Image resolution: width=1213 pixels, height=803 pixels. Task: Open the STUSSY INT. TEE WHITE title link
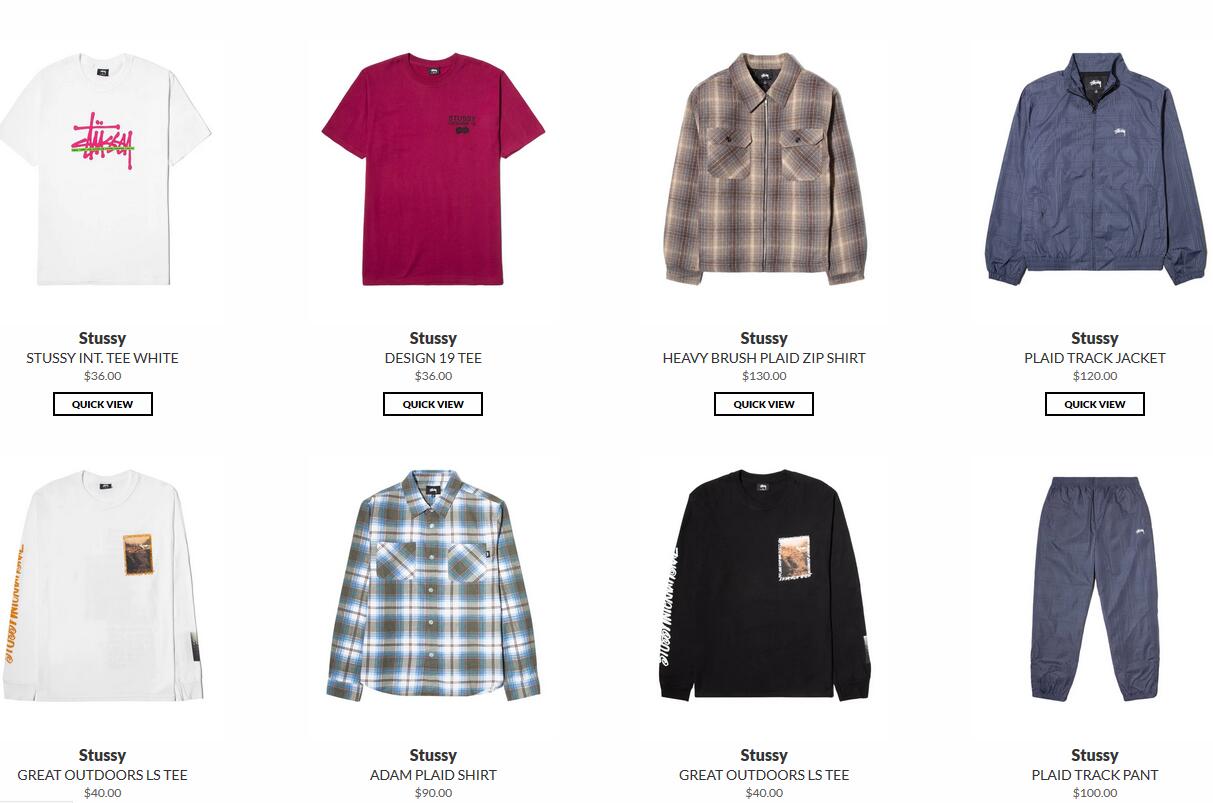pyautogui.click(x=103, y=358)
